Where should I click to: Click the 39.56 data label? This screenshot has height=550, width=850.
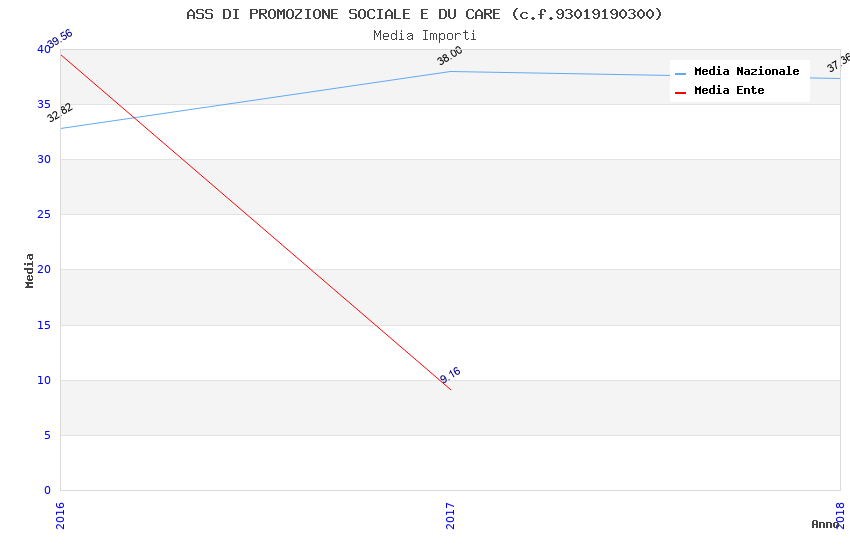tap(60, 39)
